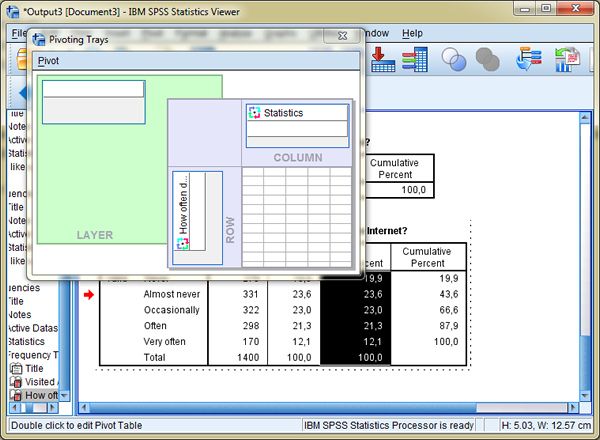Click the frequency value 331

(x=251, y=294)
